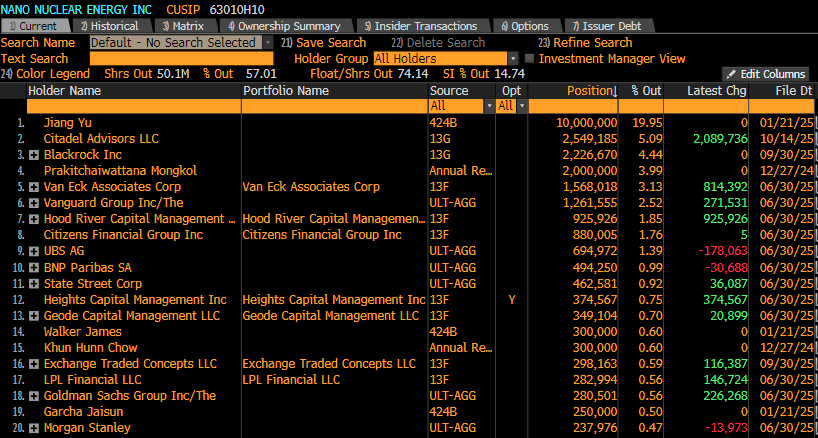Image resolution: width=818 pixels, height=438 pixels.
Task: Click latest change value -178,063
Action: click(723, 251)
